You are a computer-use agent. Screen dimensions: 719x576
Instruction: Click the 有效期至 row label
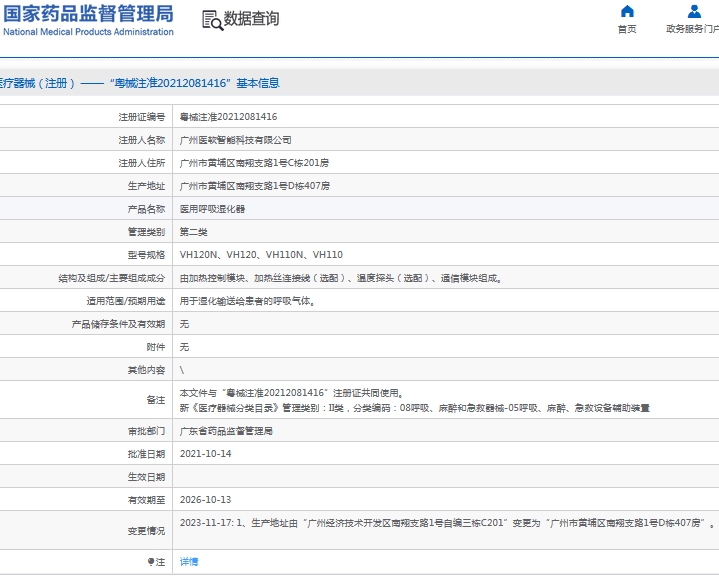146,500
